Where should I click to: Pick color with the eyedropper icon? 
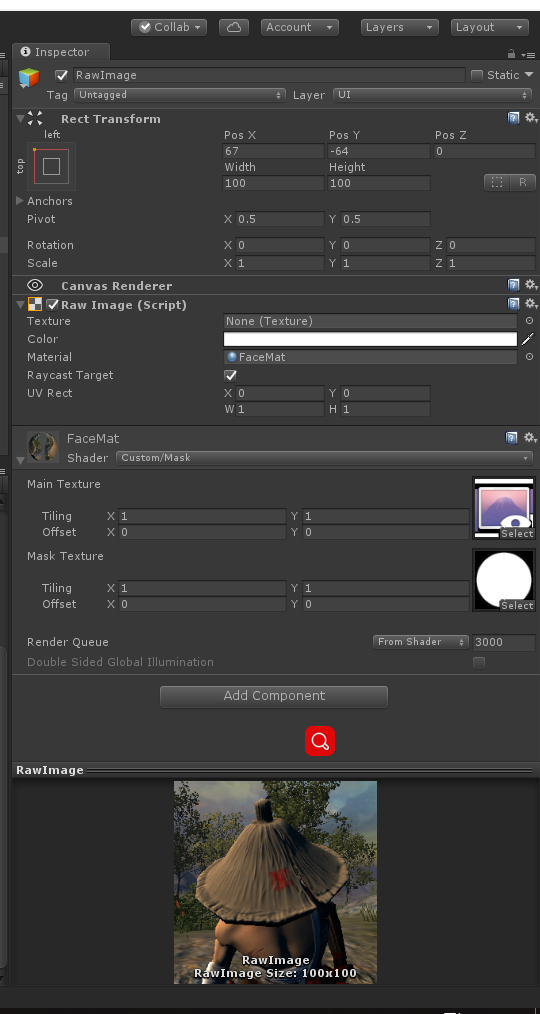pyautogui.click(x=528, y=339)
